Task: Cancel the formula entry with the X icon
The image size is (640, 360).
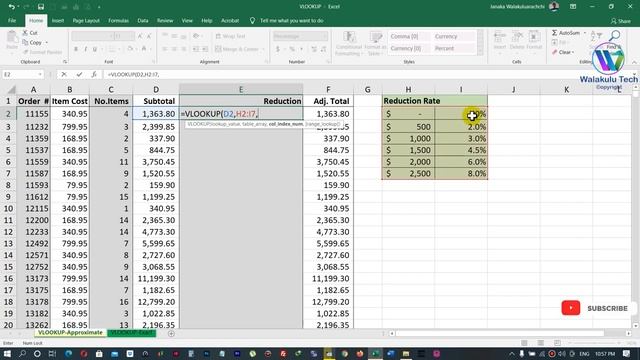Action: coord(64,75)
